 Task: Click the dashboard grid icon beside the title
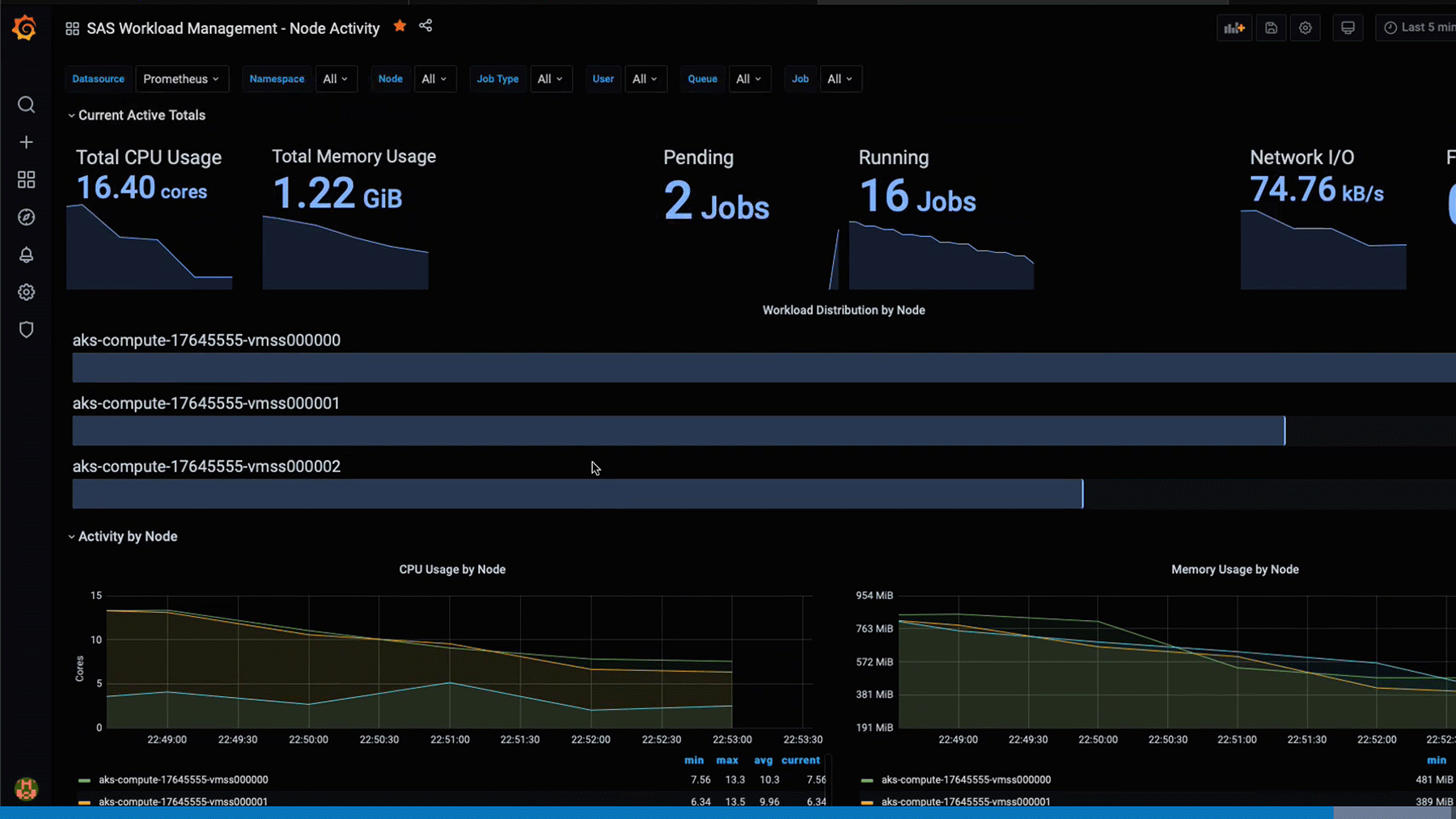click(72, 28)
